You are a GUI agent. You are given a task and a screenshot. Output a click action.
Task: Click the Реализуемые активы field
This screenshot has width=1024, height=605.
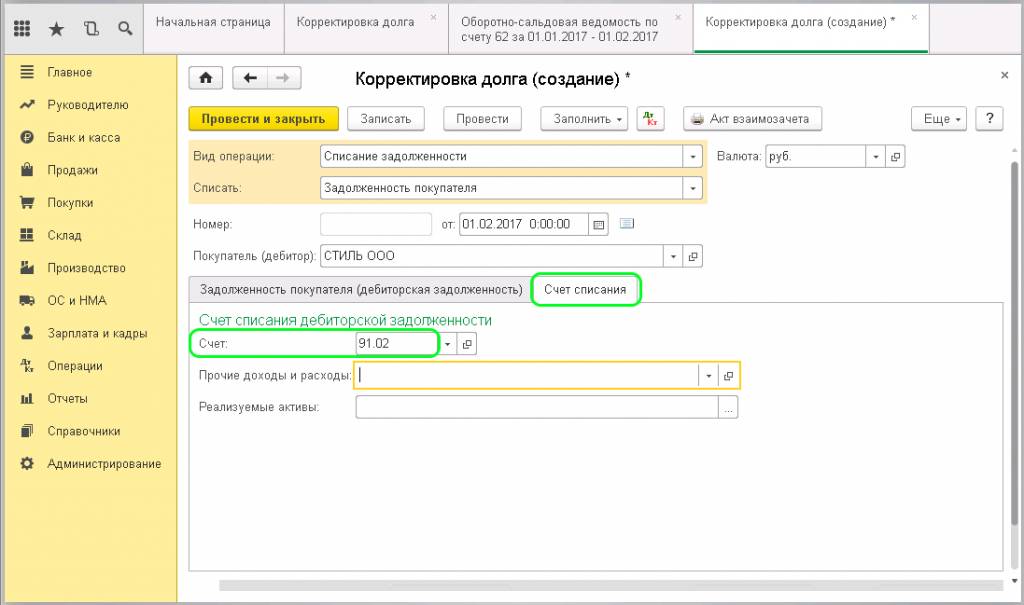[x=537, y=408]
